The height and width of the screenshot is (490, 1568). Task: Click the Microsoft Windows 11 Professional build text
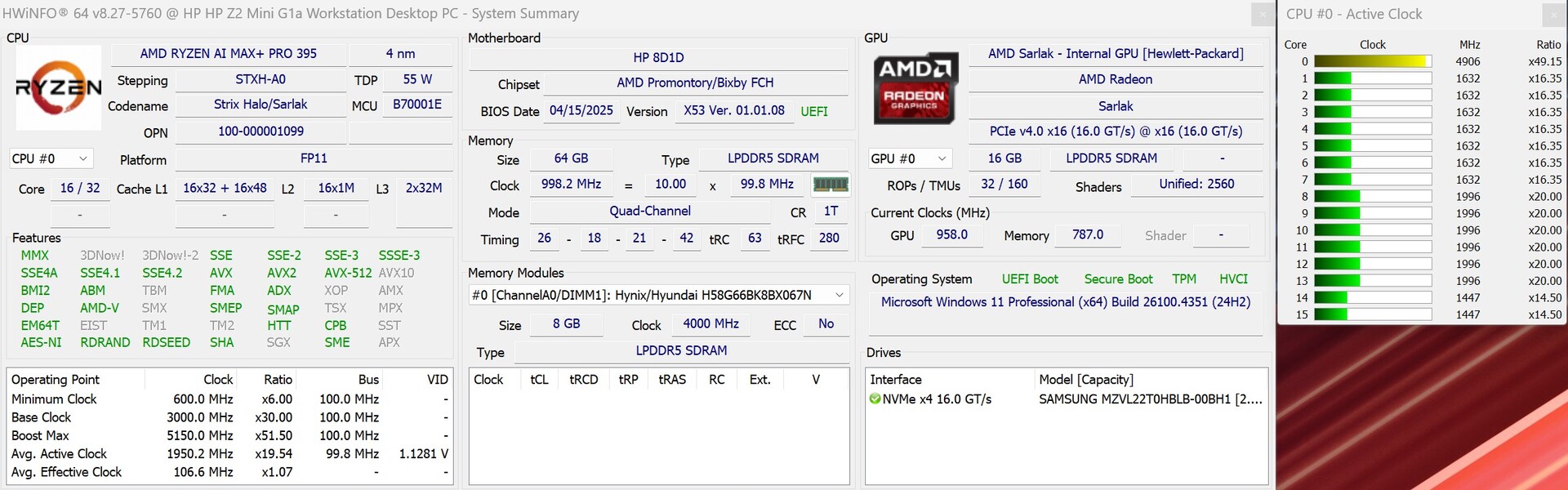tap(1066, 302)
